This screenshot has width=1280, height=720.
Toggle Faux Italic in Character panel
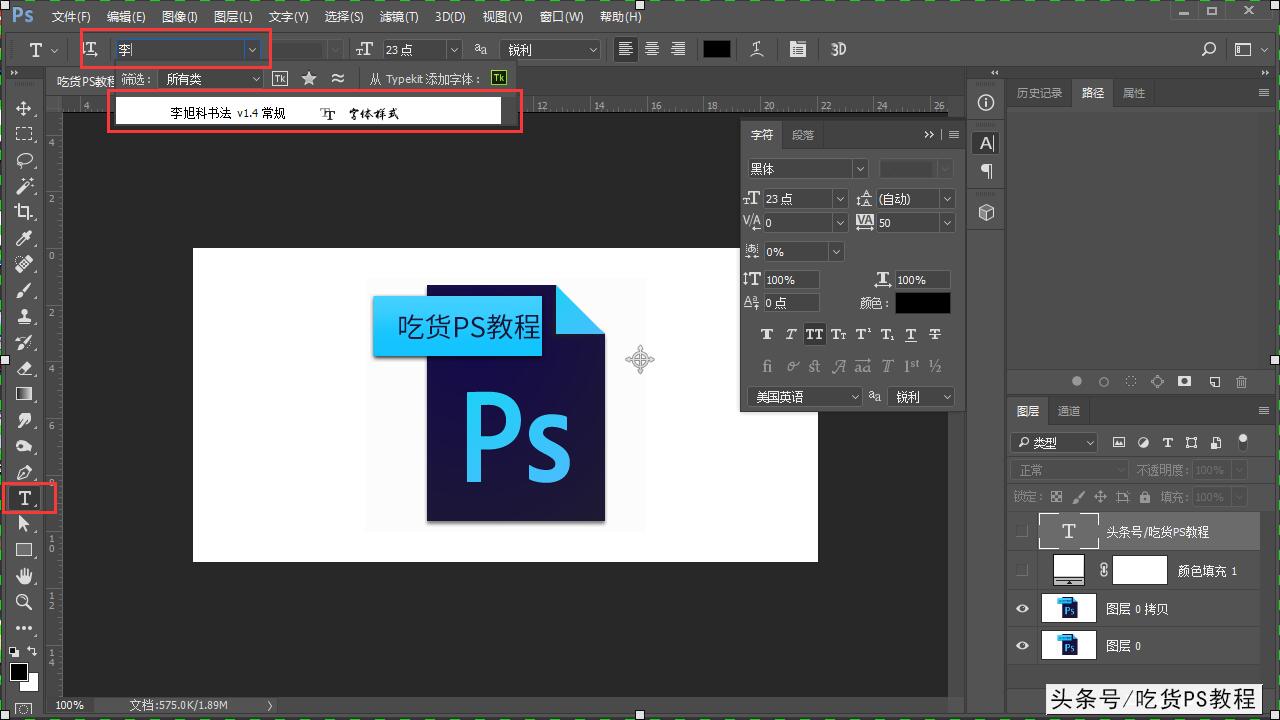(791, 334)
